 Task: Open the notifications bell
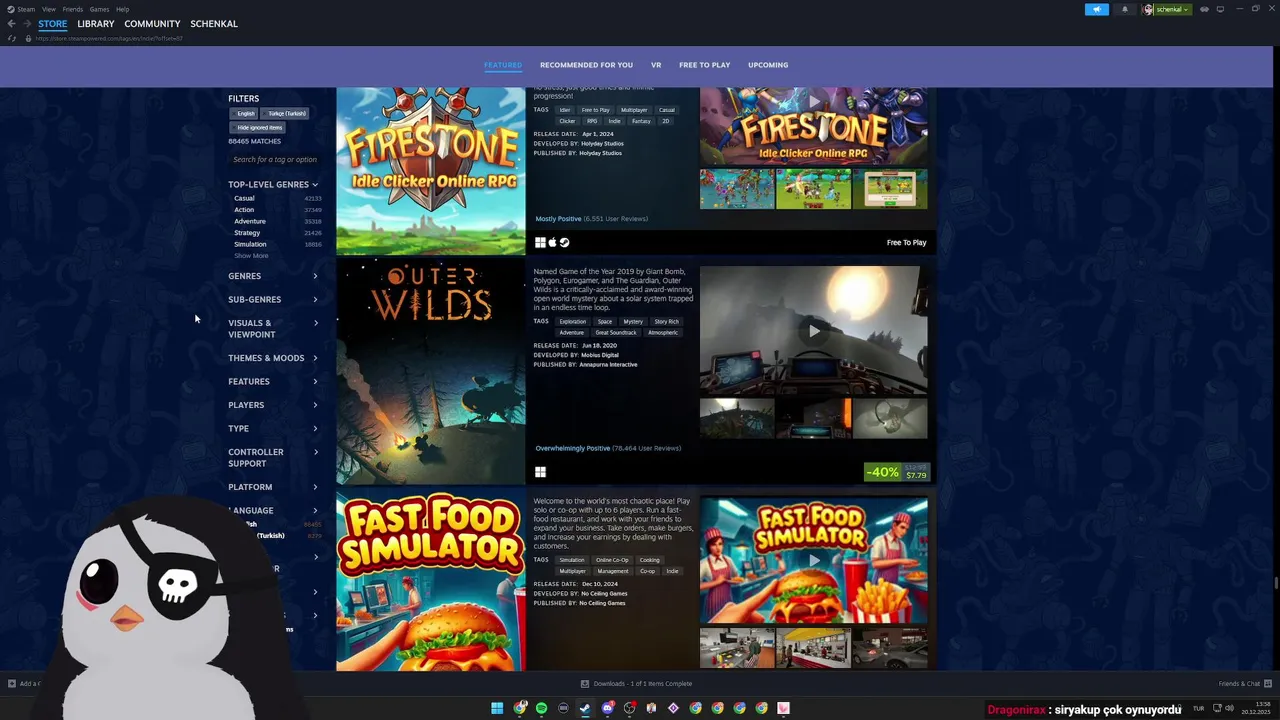(1124, 9)
